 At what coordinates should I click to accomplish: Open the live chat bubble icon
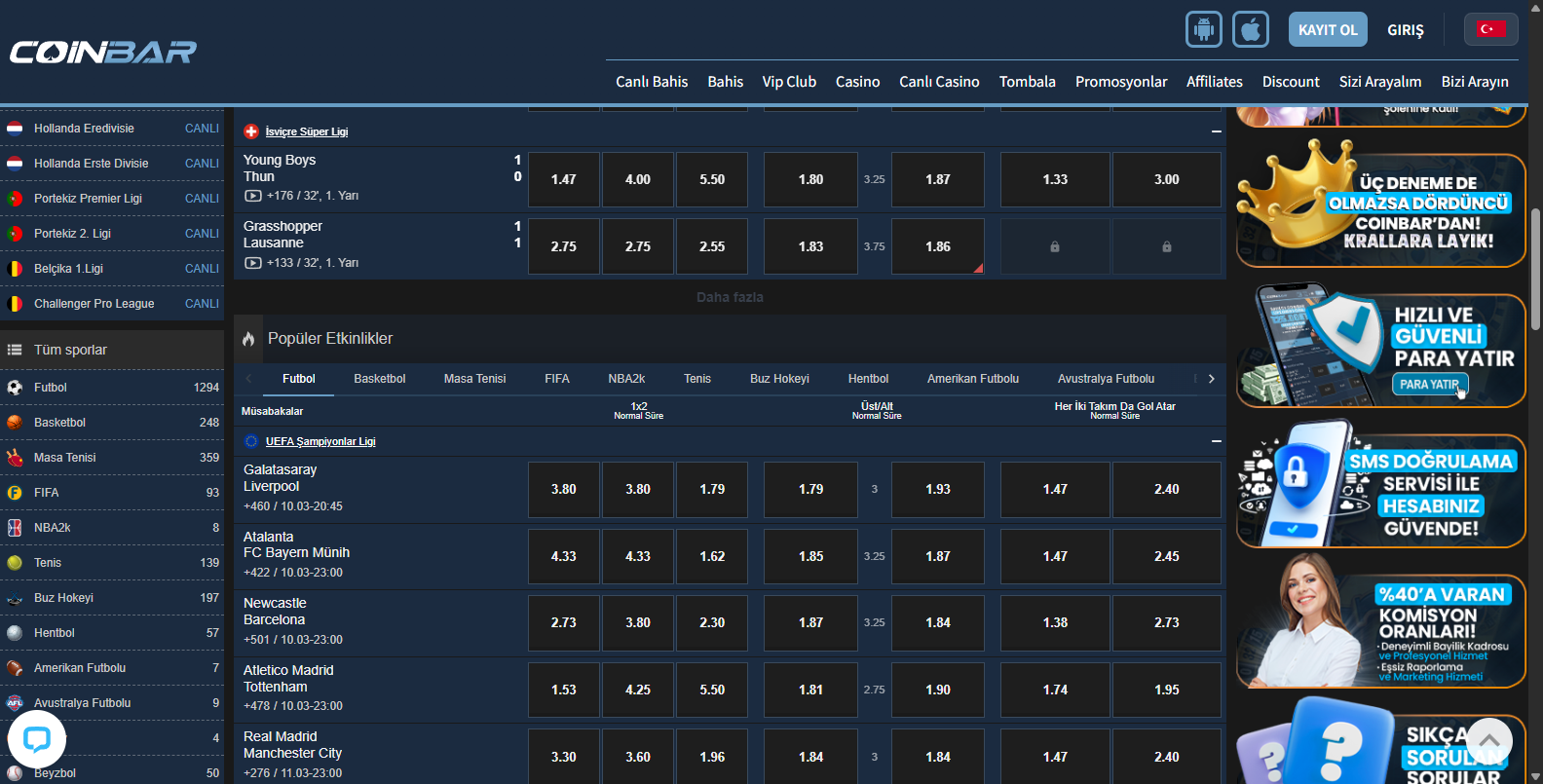(x=37, y=740)
